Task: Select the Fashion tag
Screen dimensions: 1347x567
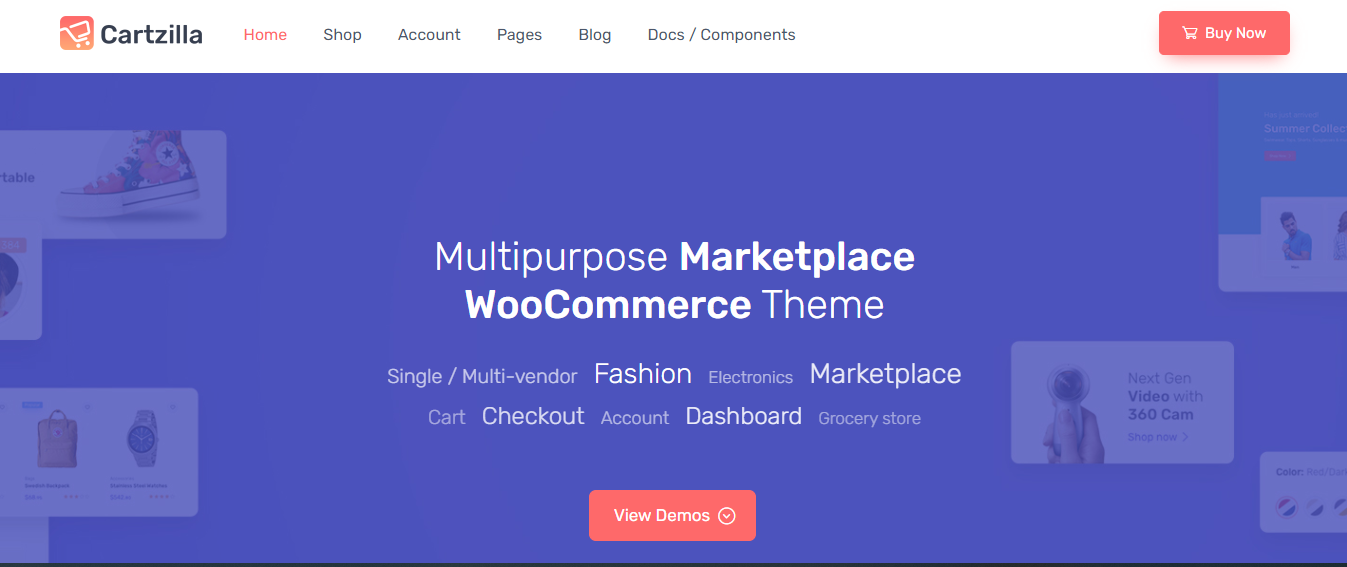Action: click(x=643, y=374)
